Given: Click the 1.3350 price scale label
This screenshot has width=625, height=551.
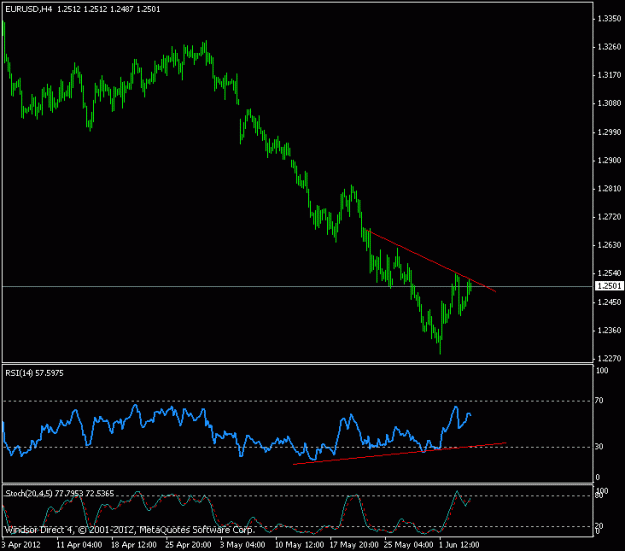Looking at the screenshot, I should click(x=609, y=19).
